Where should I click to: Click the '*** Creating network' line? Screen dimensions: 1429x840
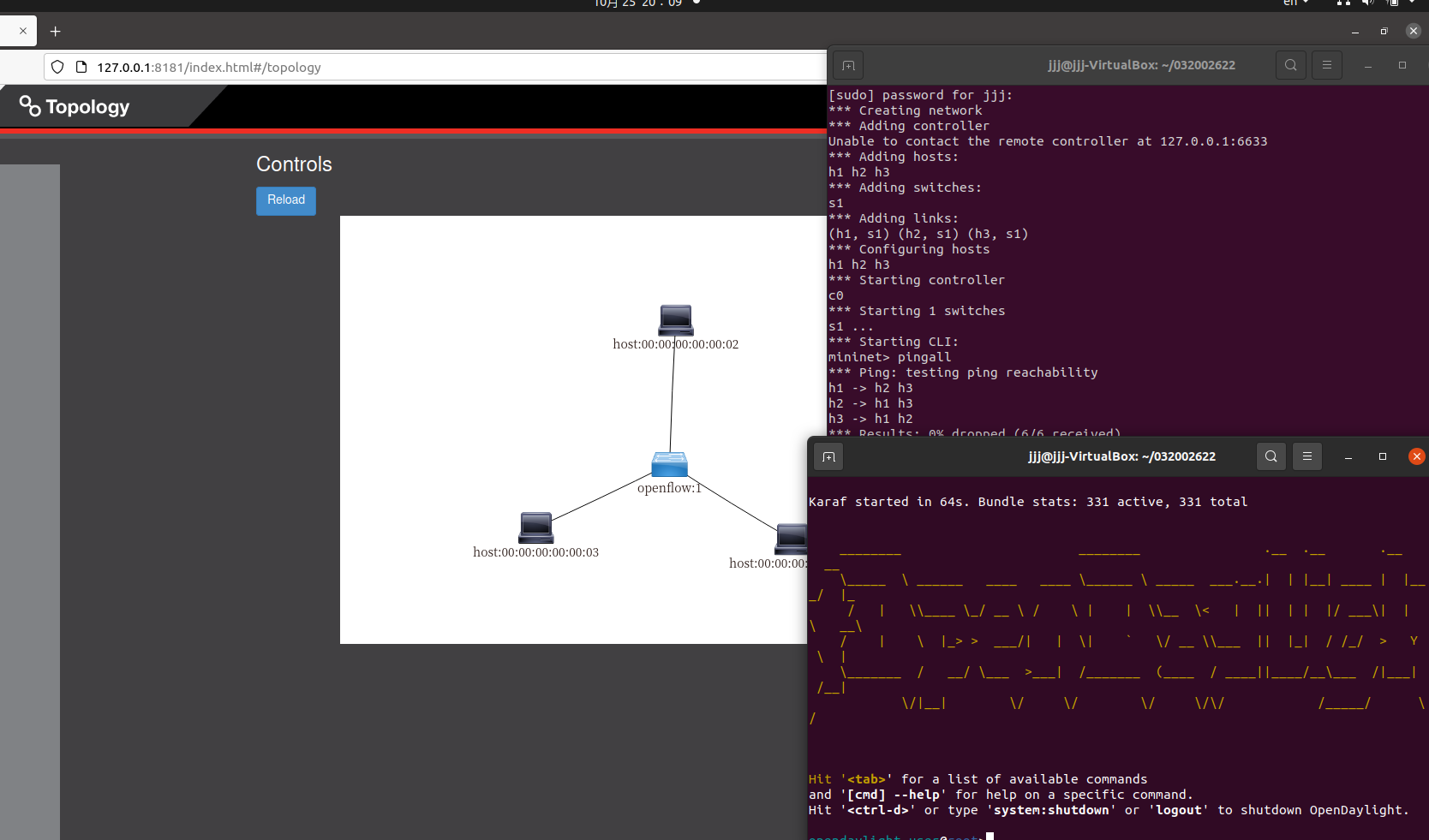click(x=906, y=110)
